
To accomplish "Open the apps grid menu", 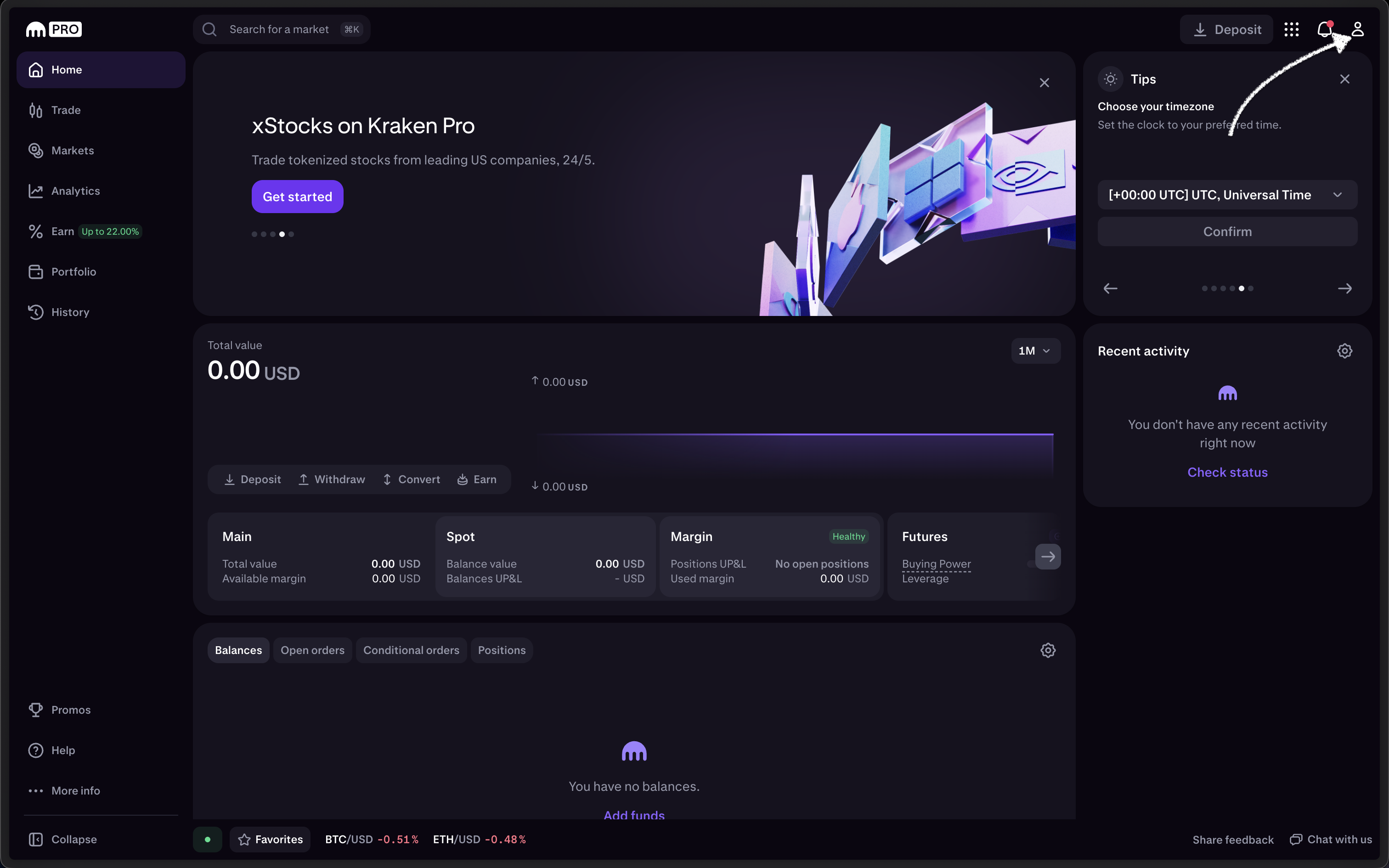I will [1292, 29].
